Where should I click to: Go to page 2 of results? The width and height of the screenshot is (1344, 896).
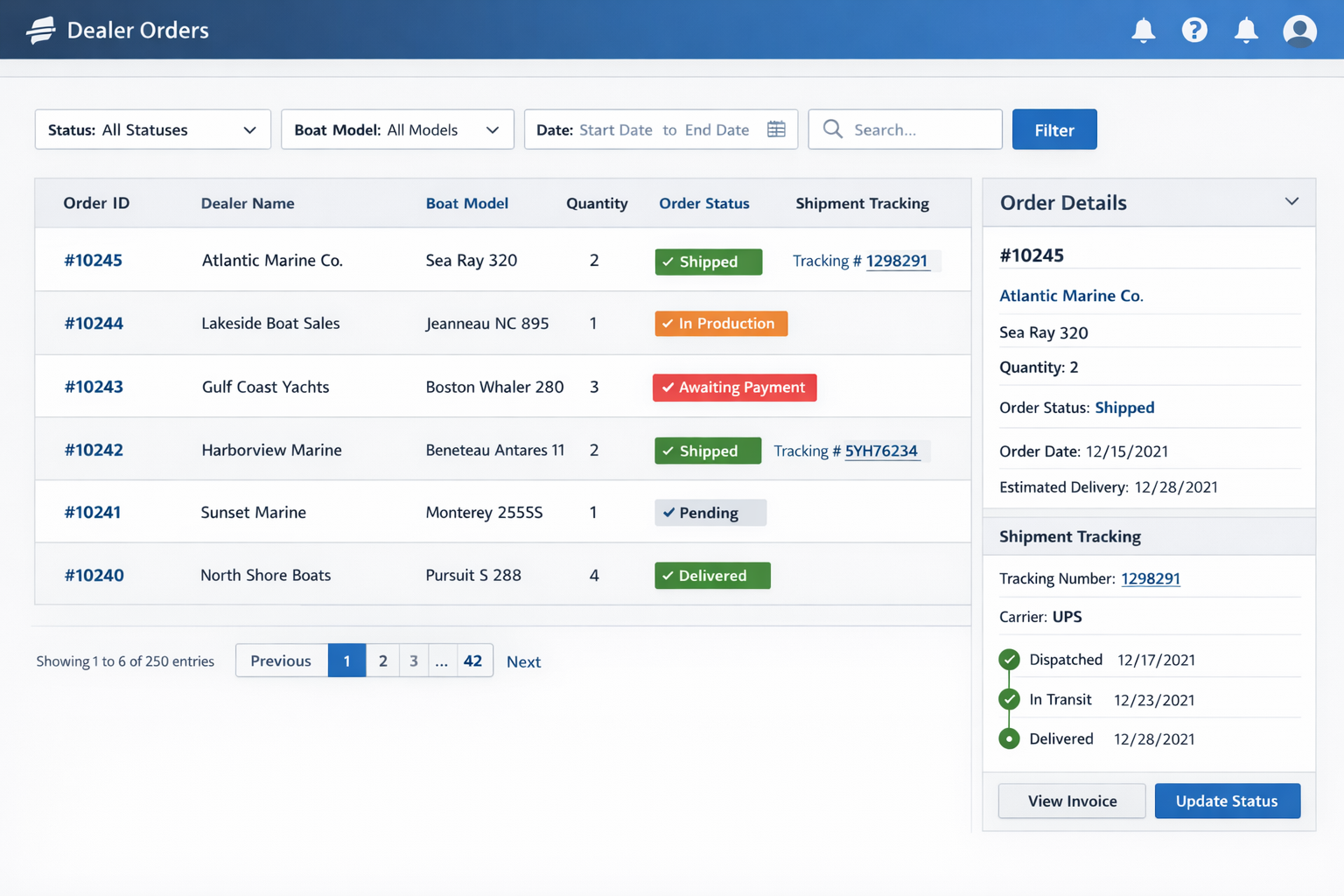tap(382, 661)
